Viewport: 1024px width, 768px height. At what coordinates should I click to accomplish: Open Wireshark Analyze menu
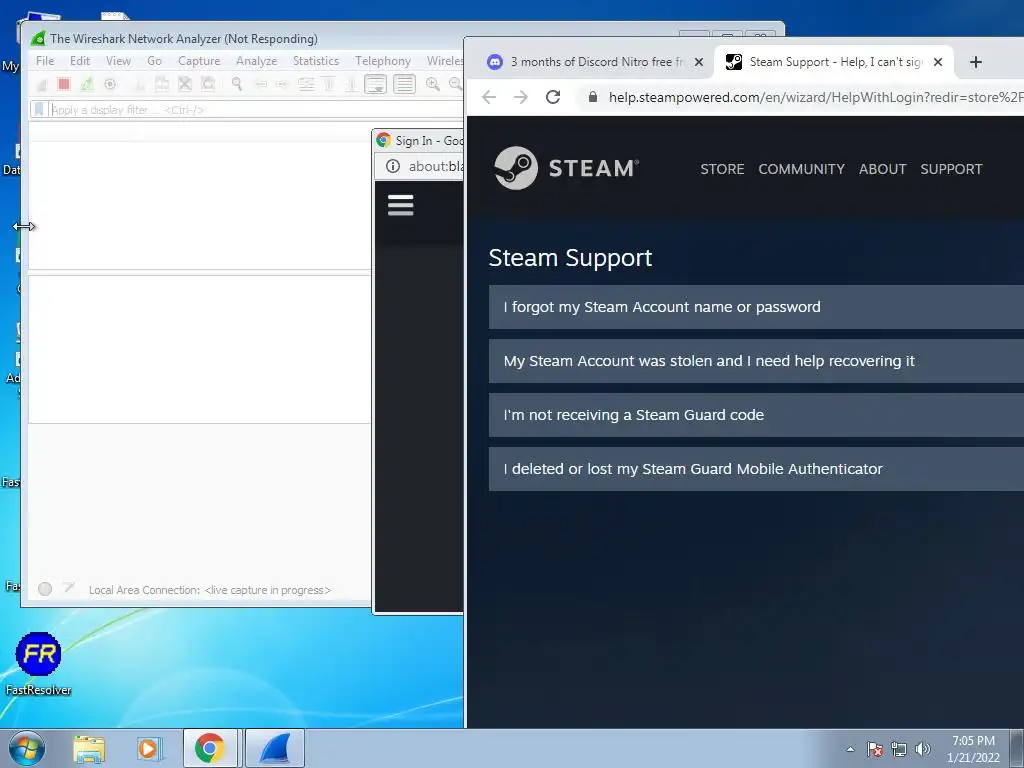coord(256,61)
